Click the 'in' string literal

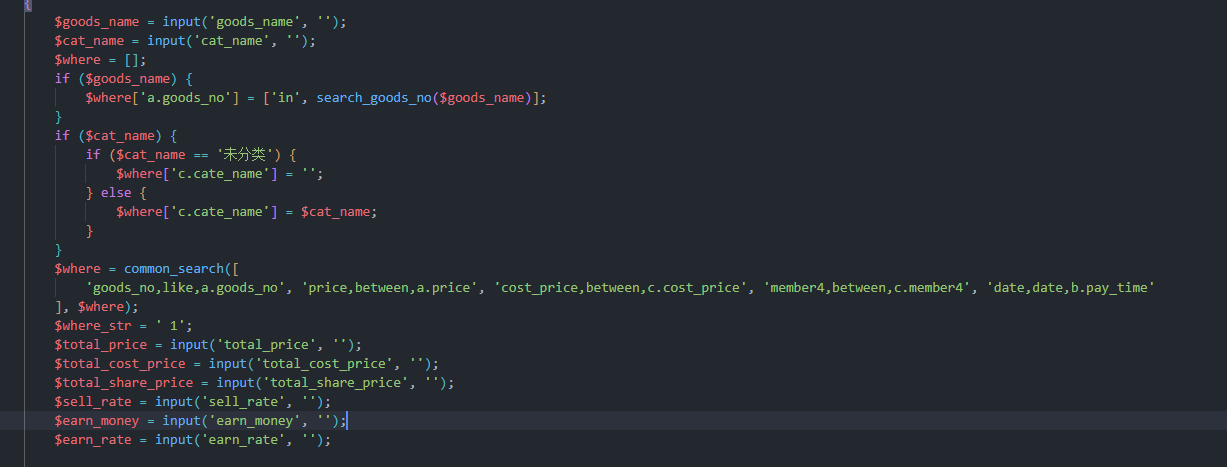[x=286, y=98]
